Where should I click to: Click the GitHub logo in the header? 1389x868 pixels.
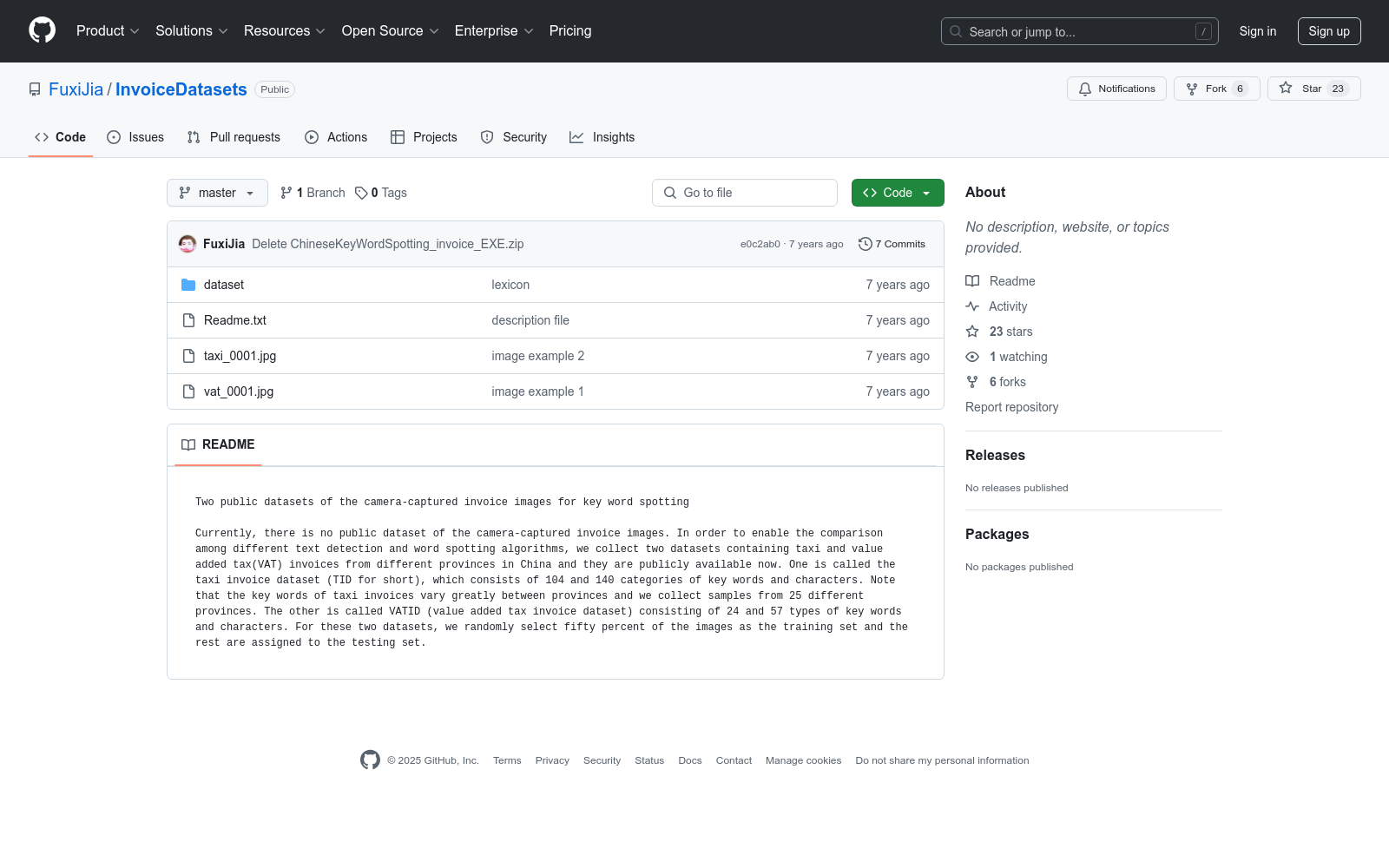(42, 30)
